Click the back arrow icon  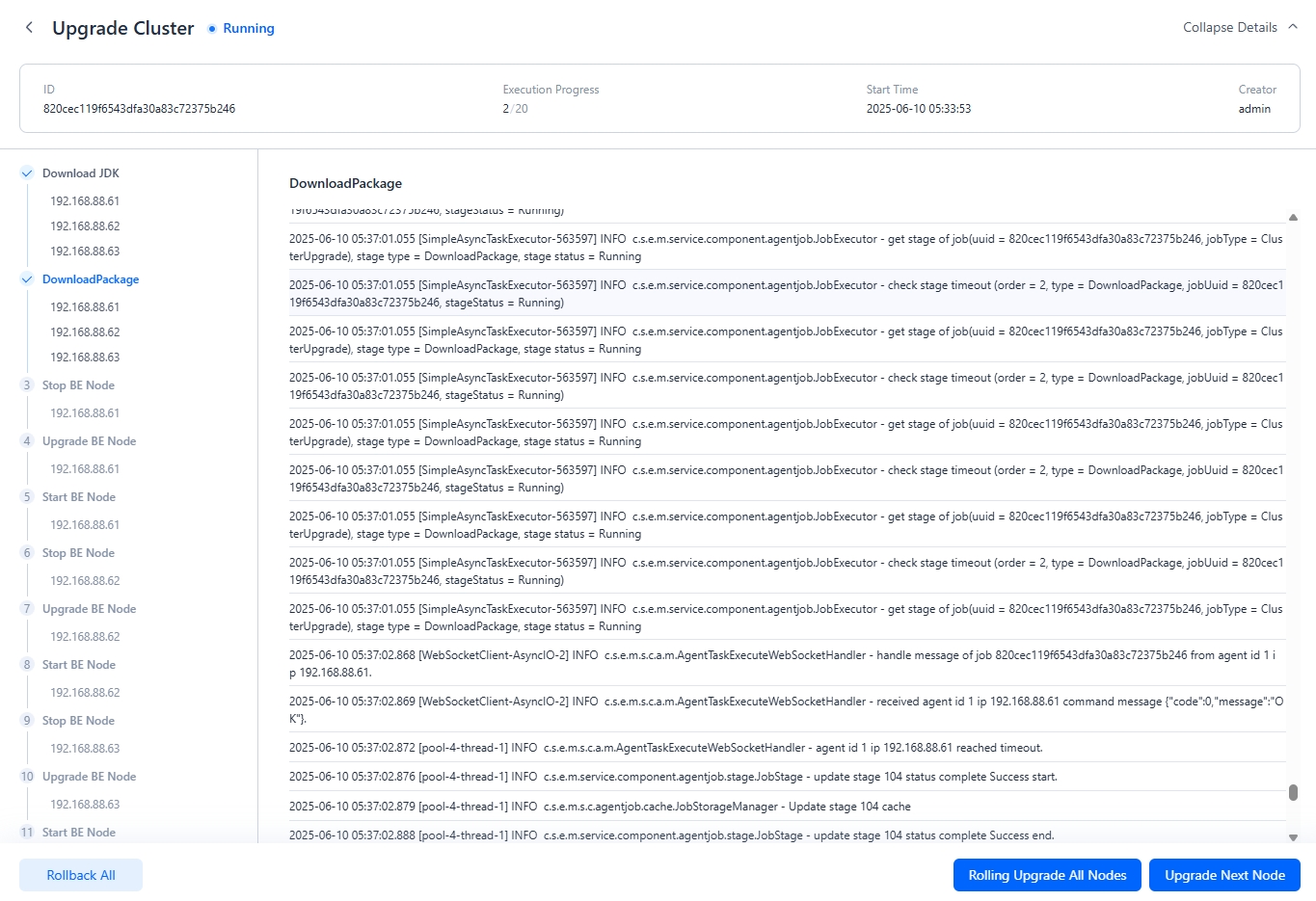[29, 28]
